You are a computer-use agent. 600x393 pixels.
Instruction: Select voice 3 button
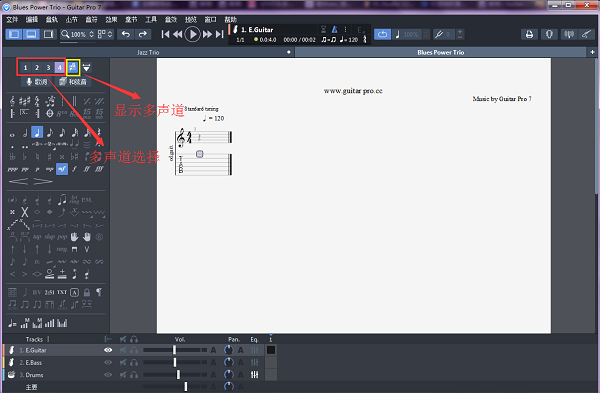tap(48, 68)
